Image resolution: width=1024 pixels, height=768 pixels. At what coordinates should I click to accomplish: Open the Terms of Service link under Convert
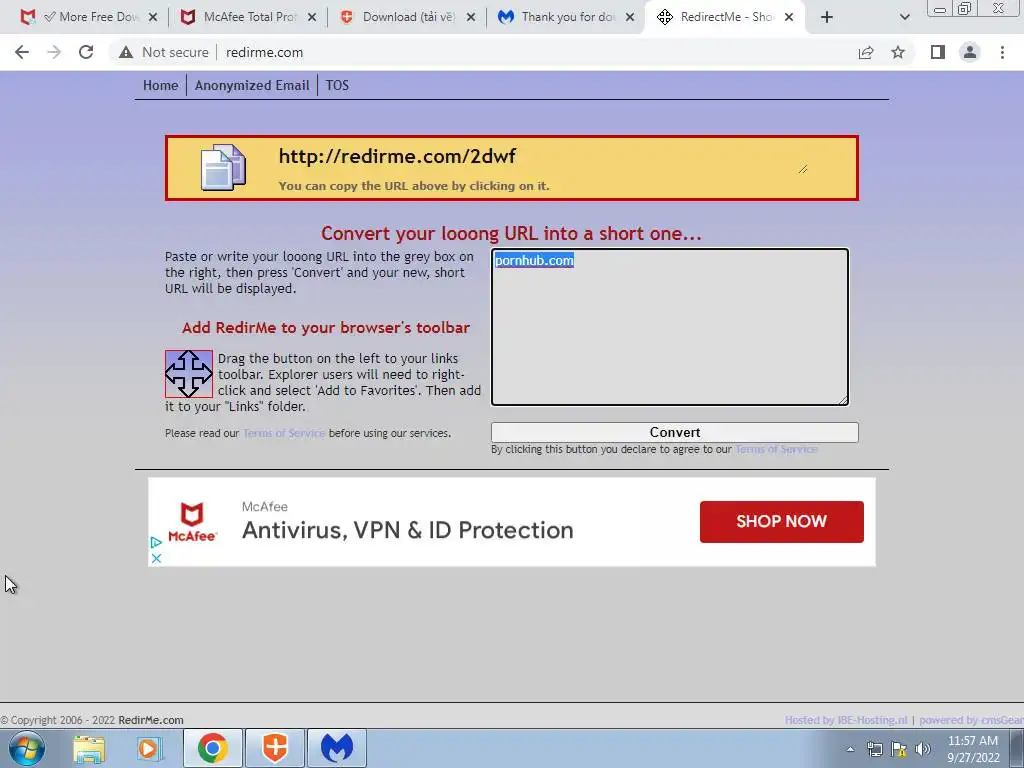776,449
